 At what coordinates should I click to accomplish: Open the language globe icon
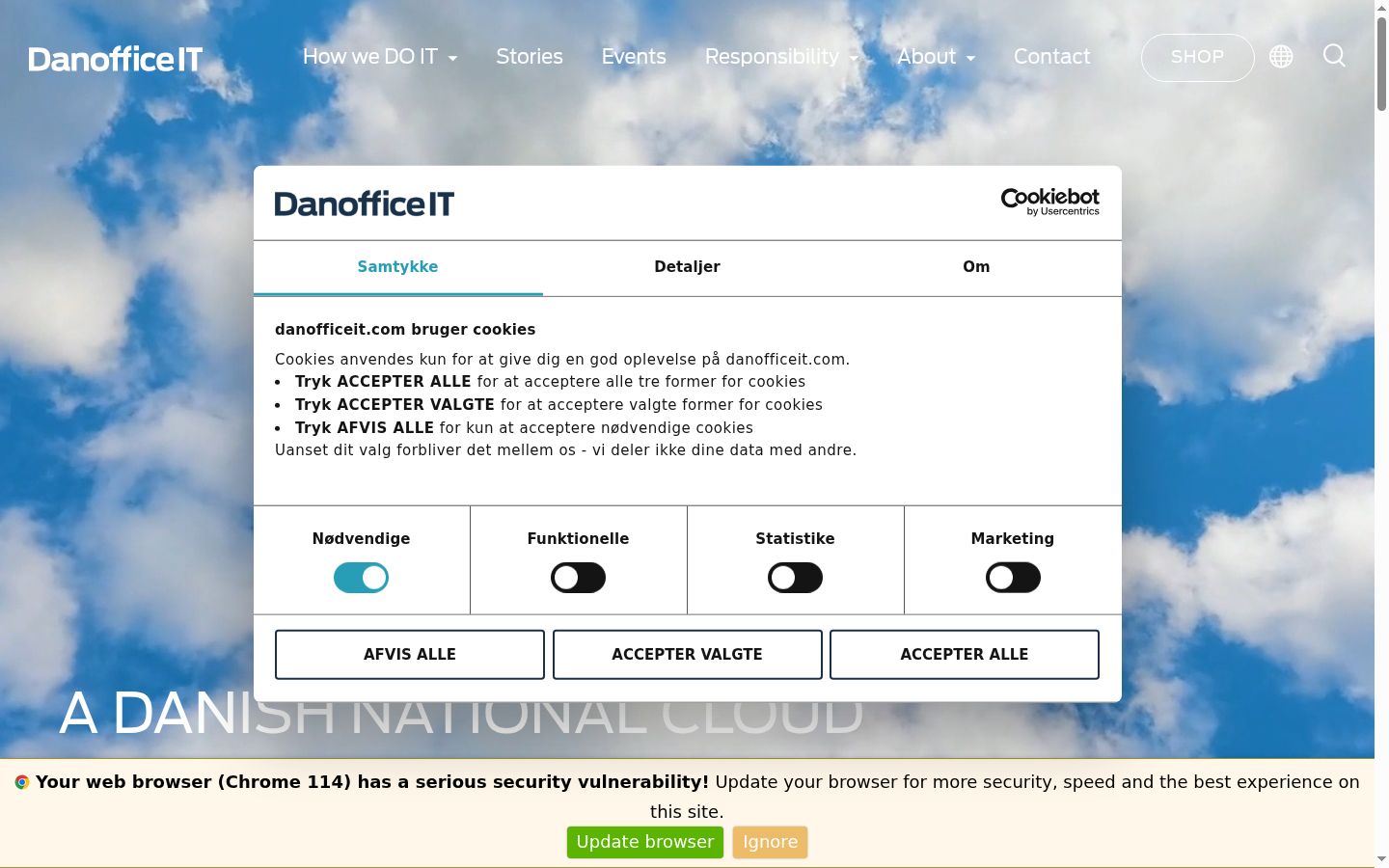point(1281,57)
